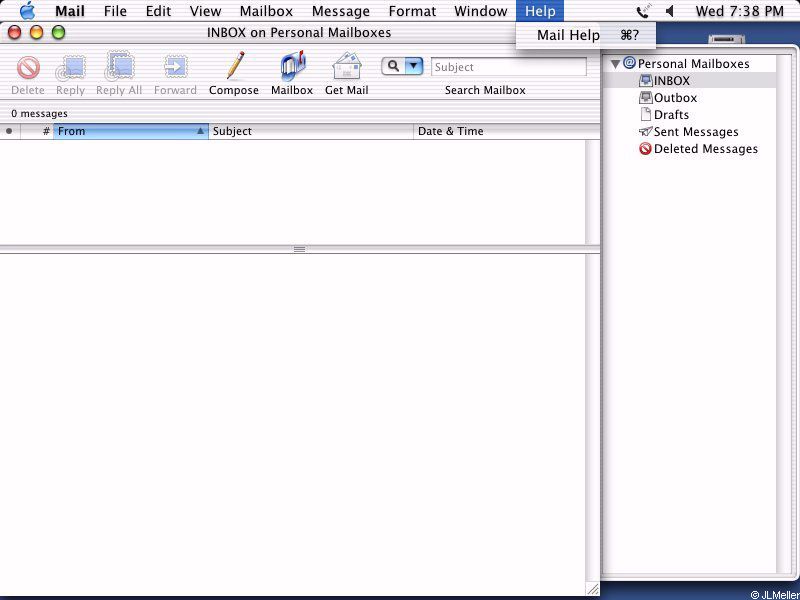
Task: Sort by the Date & Time column
Action: tap(506, 131)
